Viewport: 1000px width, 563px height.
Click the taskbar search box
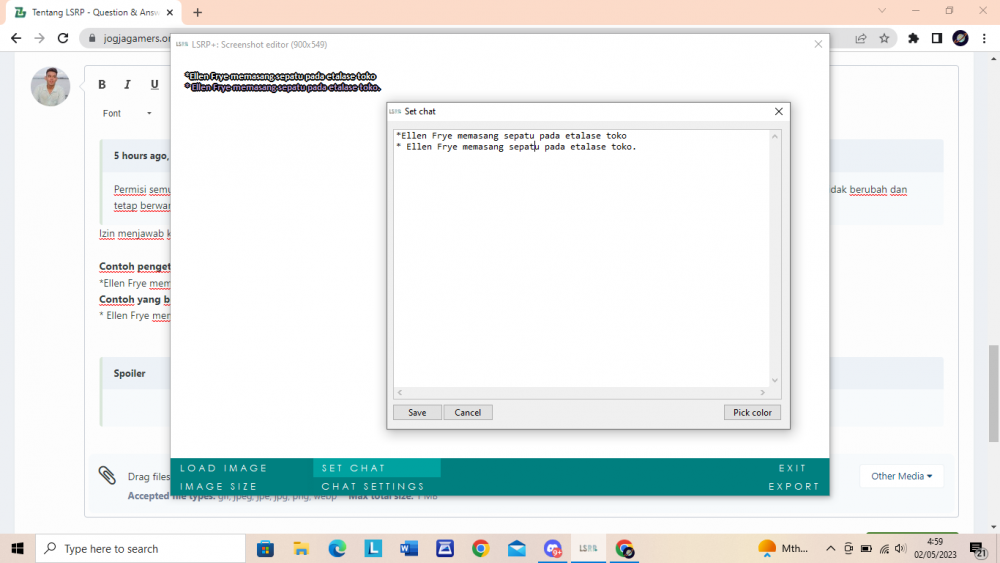(x=140, y=548)
